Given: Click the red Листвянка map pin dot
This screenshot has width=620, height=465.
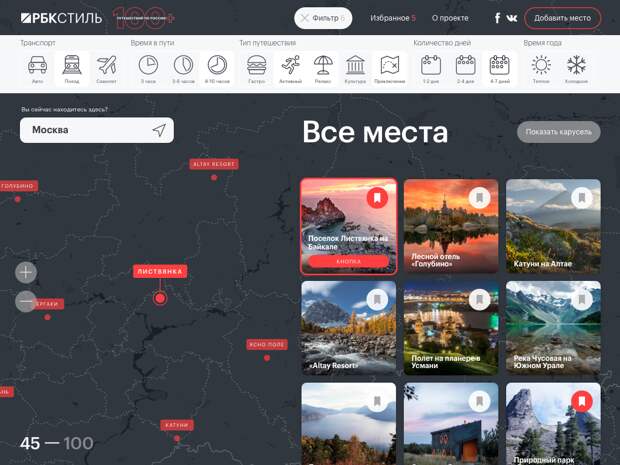Looking at the screenshot, I should click(x=160, y=298).
